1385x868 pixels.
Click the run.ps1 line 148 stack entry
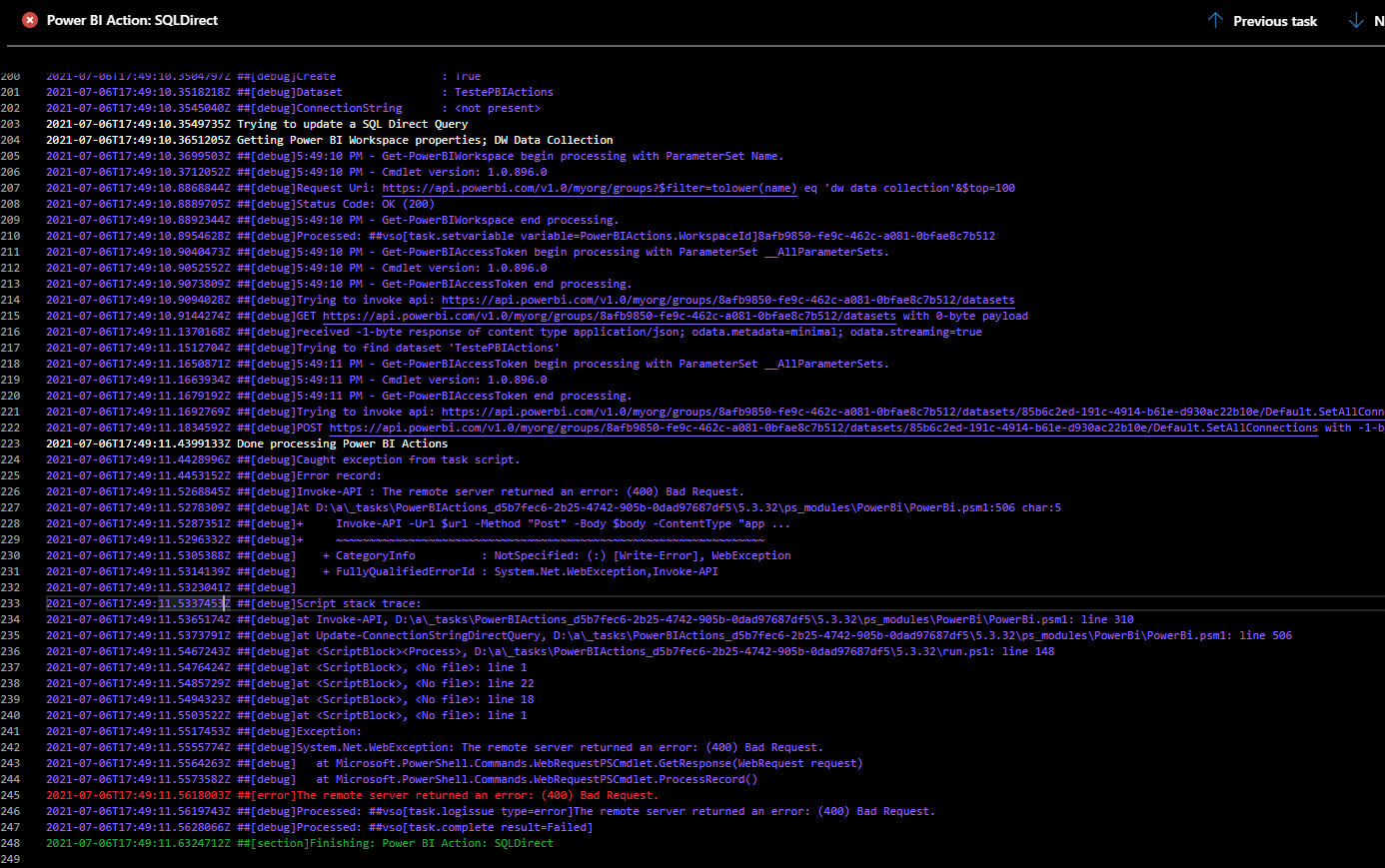click(551, 651)
